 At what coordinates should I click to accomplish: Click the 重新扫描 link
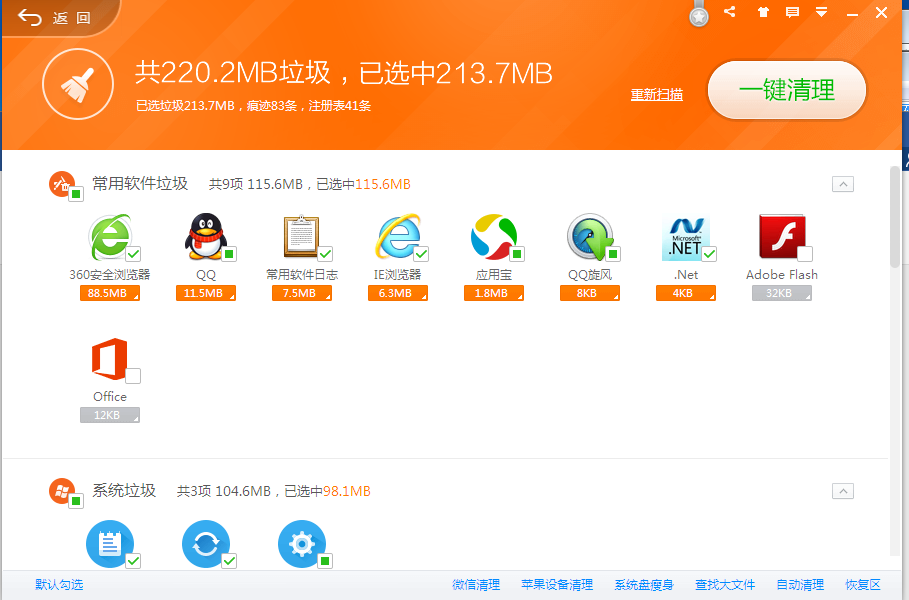click(657, 94)
